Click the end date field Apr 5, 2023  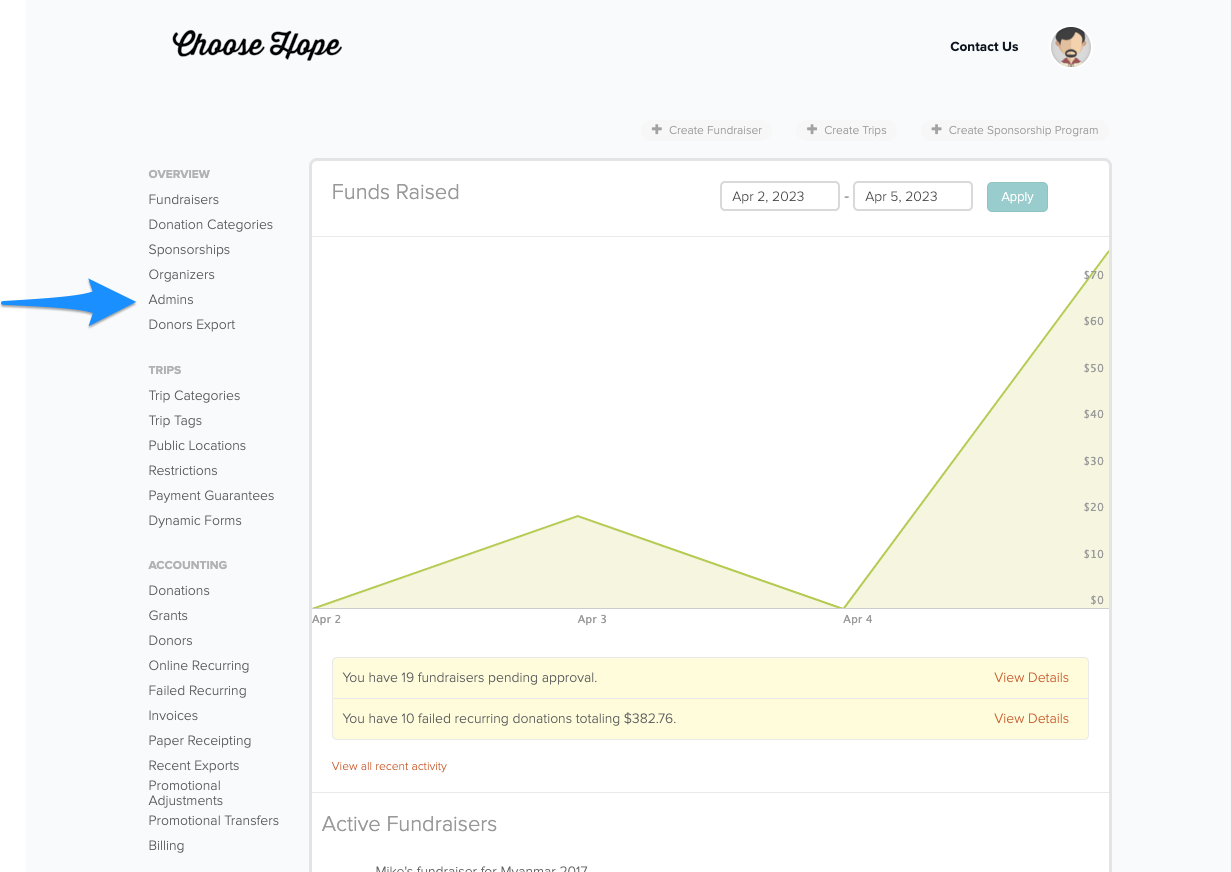[913, 196]
